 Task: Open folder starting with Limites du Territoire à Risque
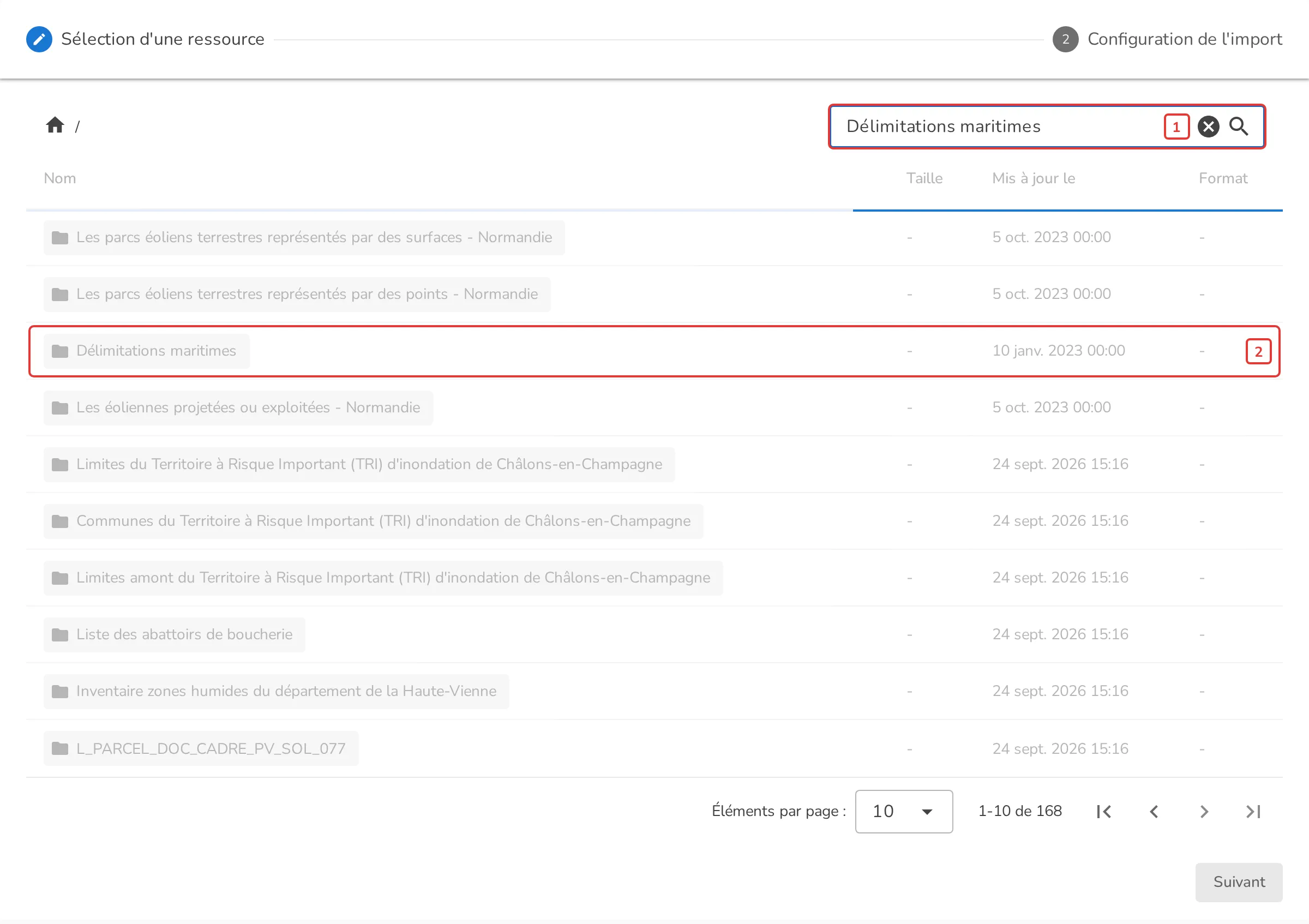(359, 465)
